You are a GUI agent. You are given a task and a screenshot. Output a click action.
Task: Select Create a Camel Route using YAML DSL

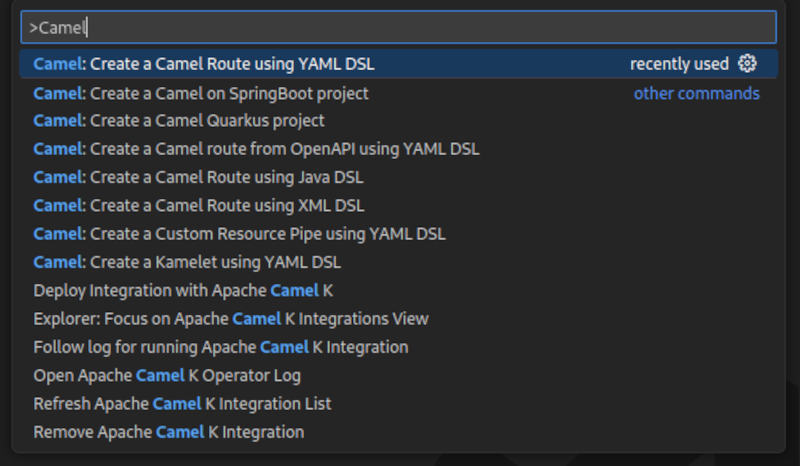(204, 64)
